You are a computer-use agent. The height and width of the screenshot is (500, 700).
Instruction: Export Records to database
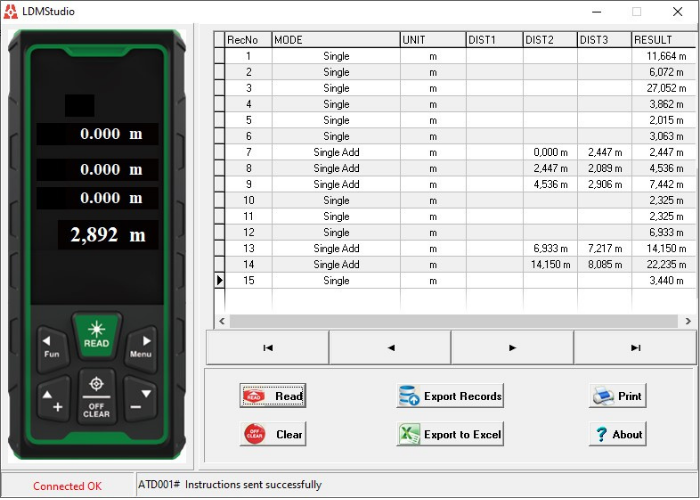coord(450,396)
